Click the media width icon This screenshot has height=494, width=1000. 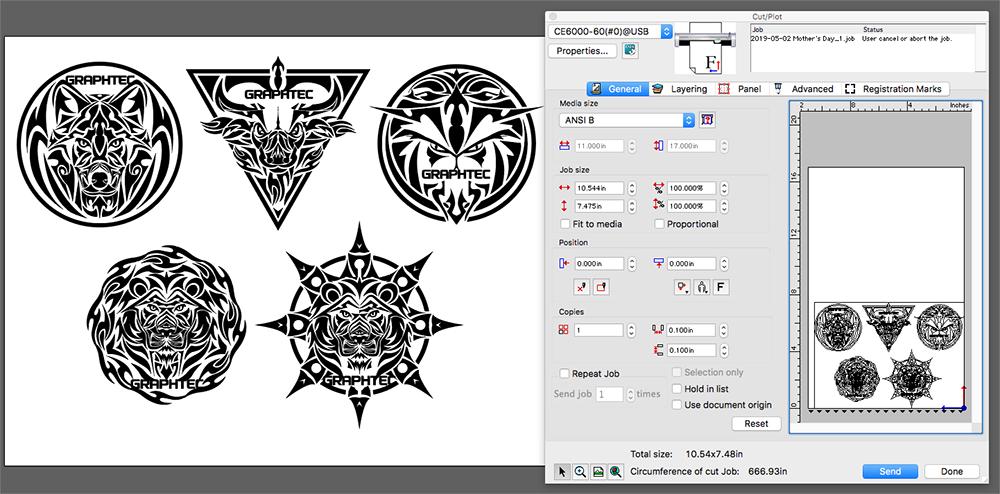pyautogui.click(x=564, y=146)
